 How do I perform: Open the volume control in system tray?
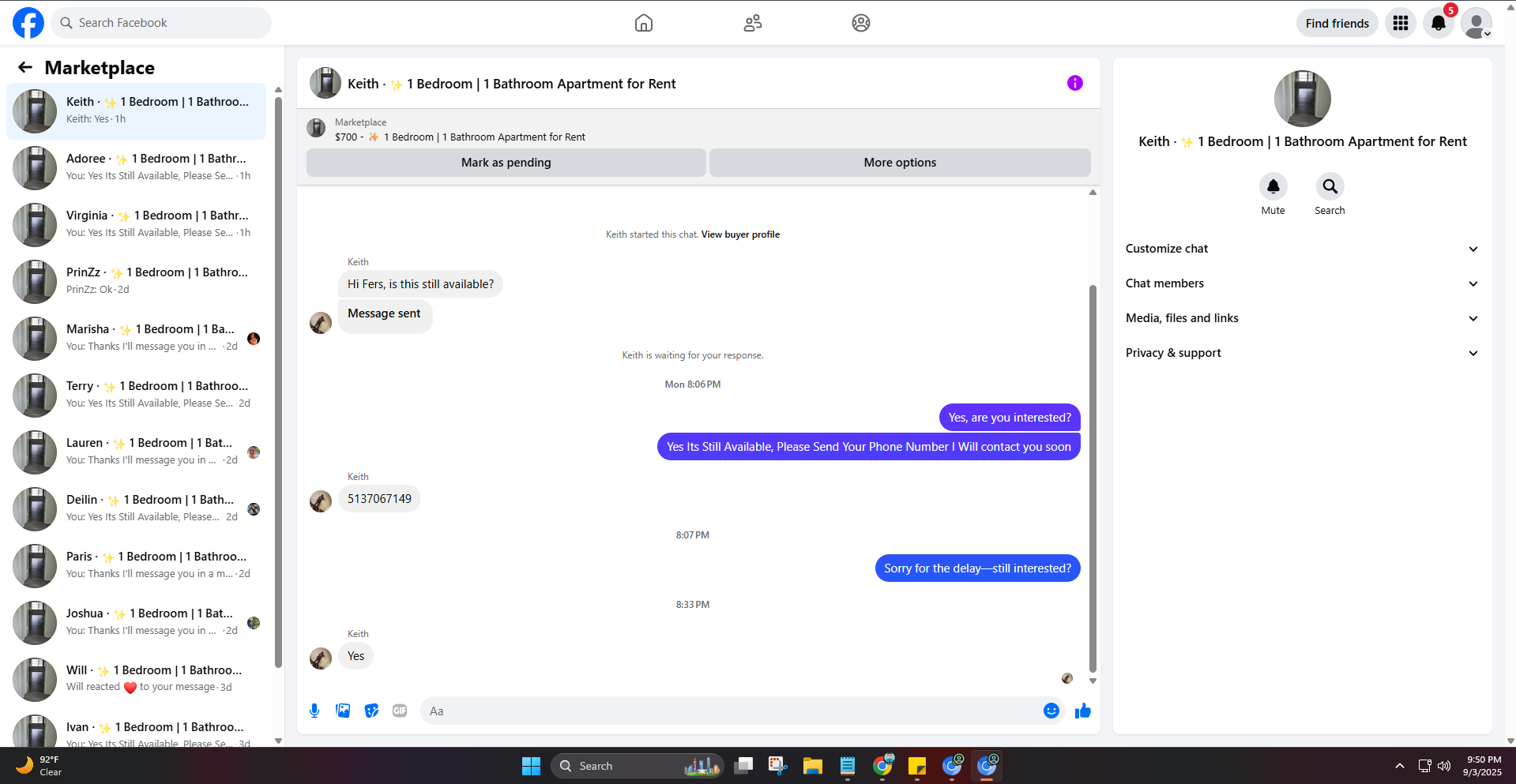(x=1444, y=766)
